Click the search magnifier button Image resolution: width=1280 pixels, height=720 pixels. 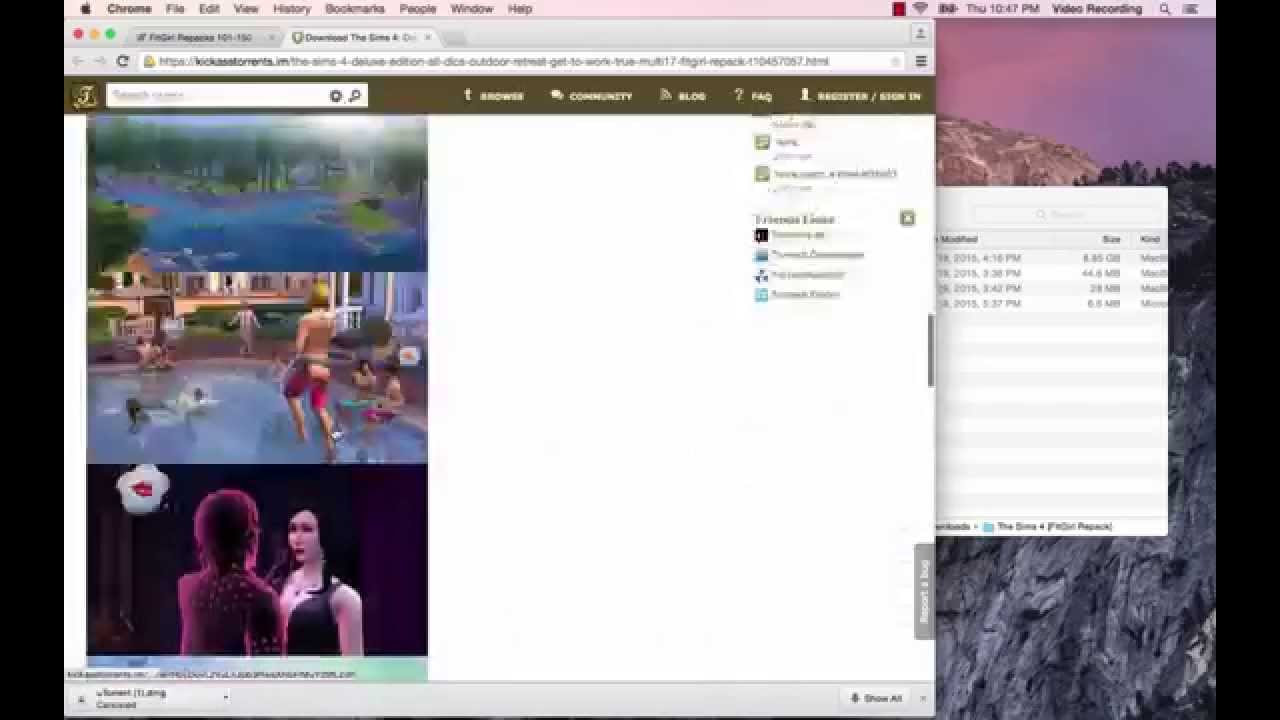coord(355,96)
